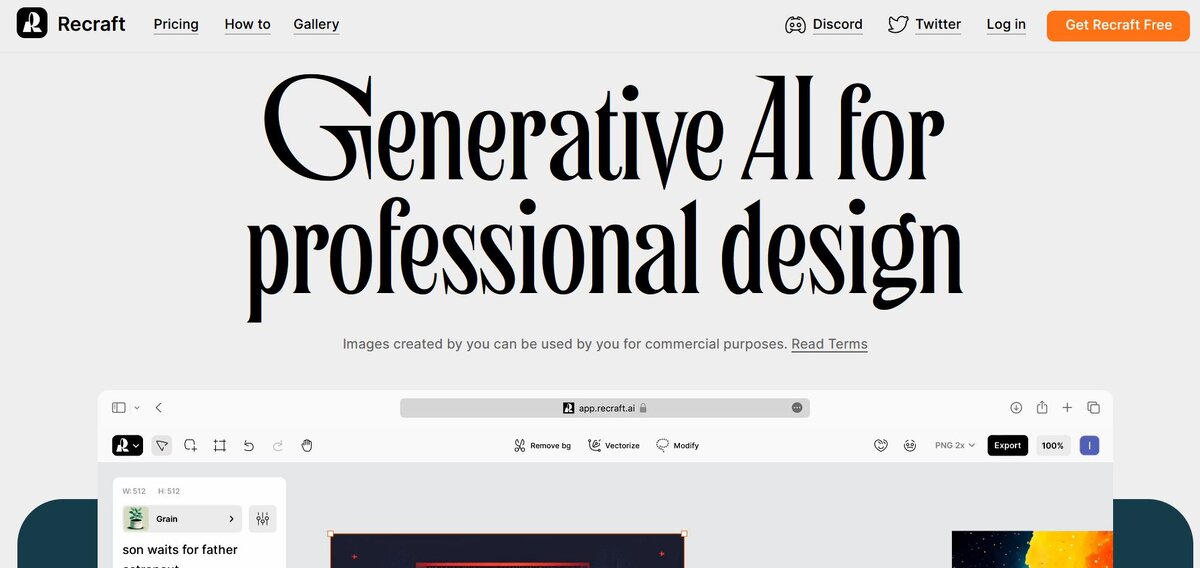
Task: Click the Twitter bird icon
Action: pyautogui.click(x=898, y=25)
